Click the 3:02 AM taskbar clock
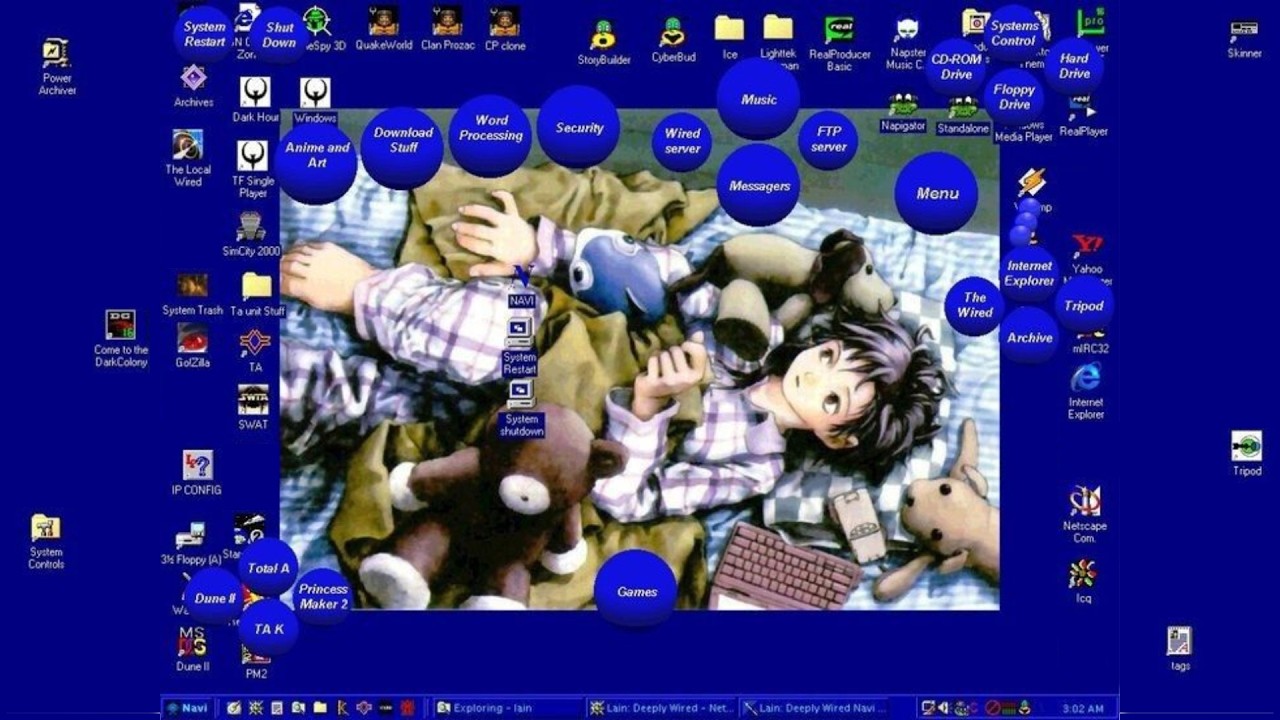Image resolution: width=1280 pixels, height=720 pixels. pyautogui.click(x=1082, y=709)
